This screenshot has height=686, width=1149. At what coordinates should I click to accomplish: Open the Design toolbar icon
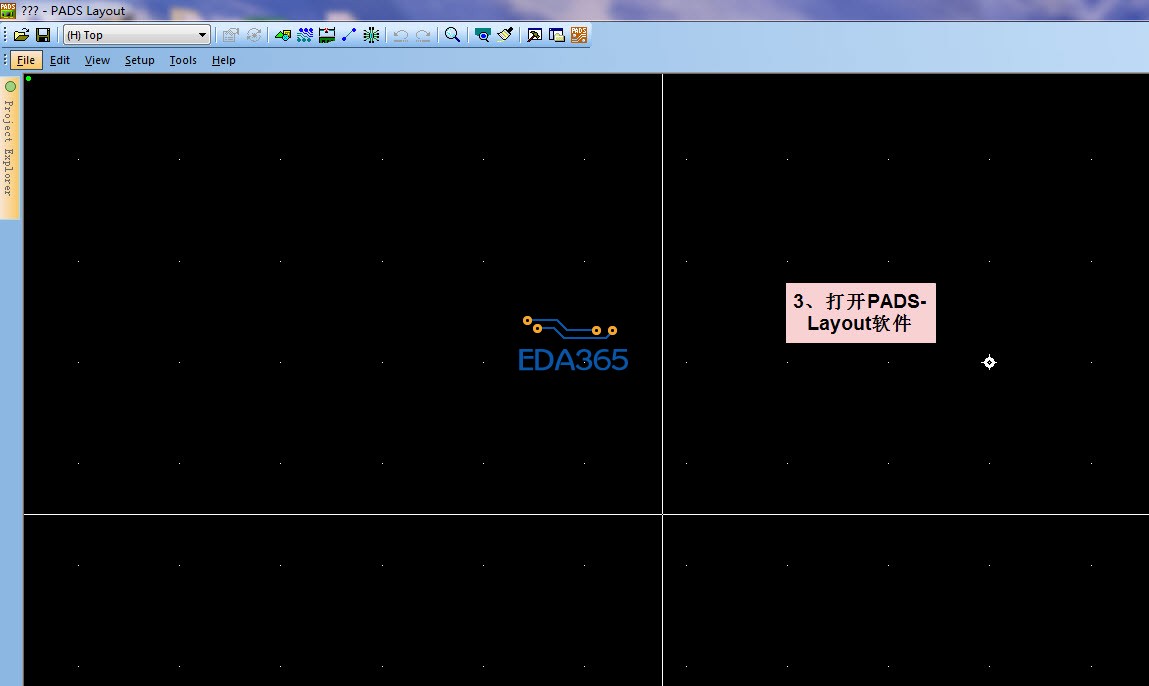pyautogui.click(x=305, y=34)
